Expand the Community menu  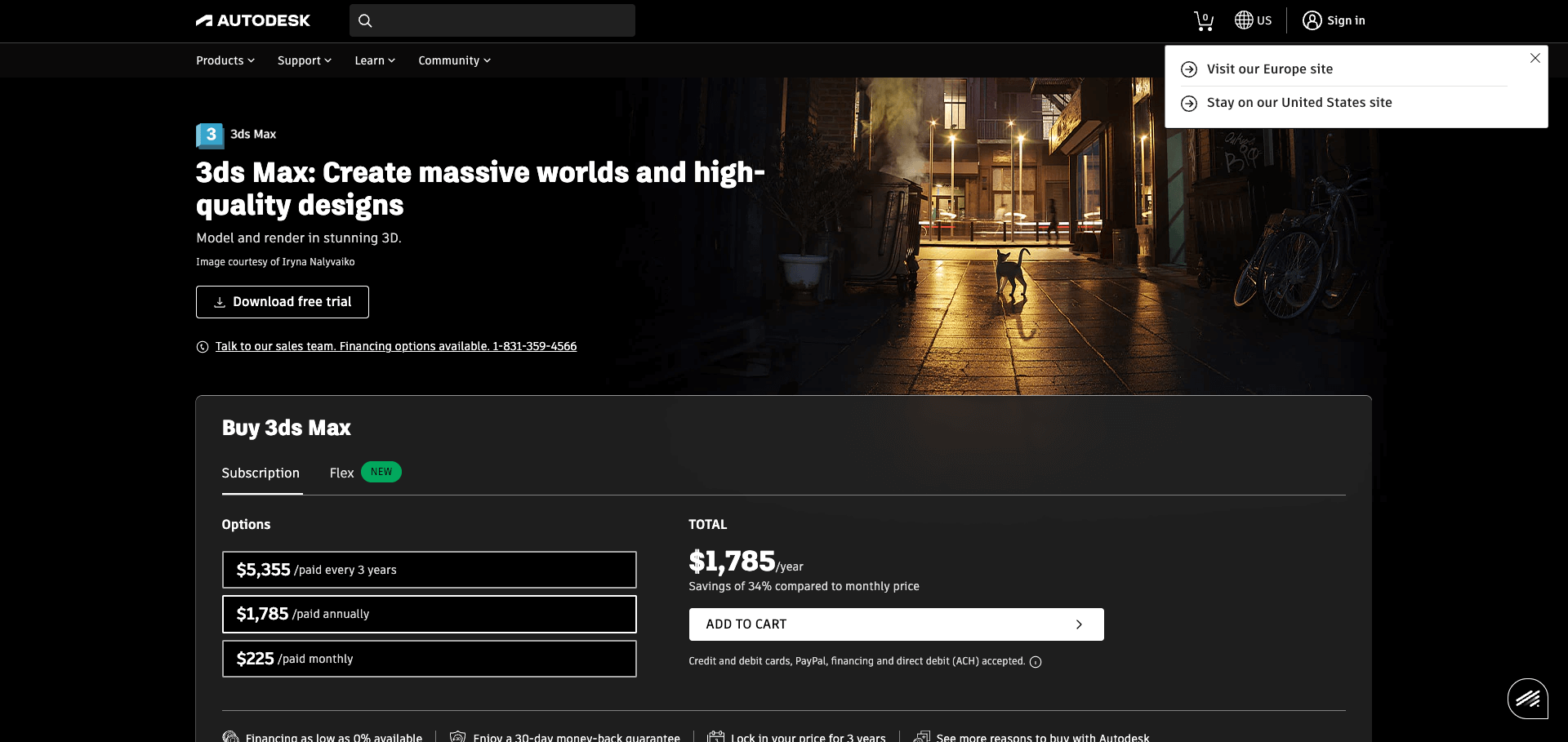455,60
